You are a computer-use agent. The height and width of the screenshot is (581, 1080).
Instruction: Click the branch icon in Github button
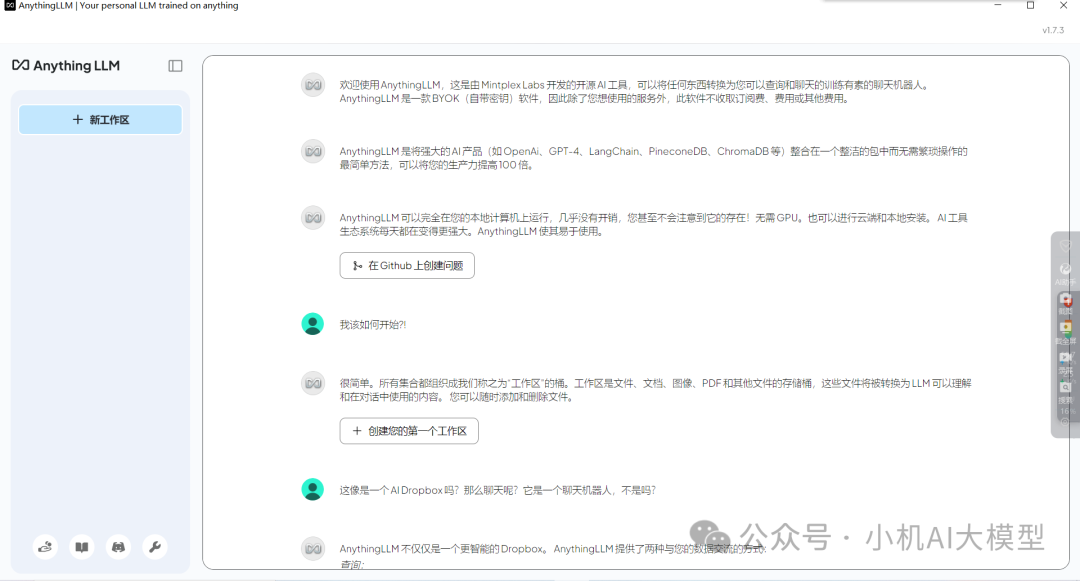click(x=357, y=266)
